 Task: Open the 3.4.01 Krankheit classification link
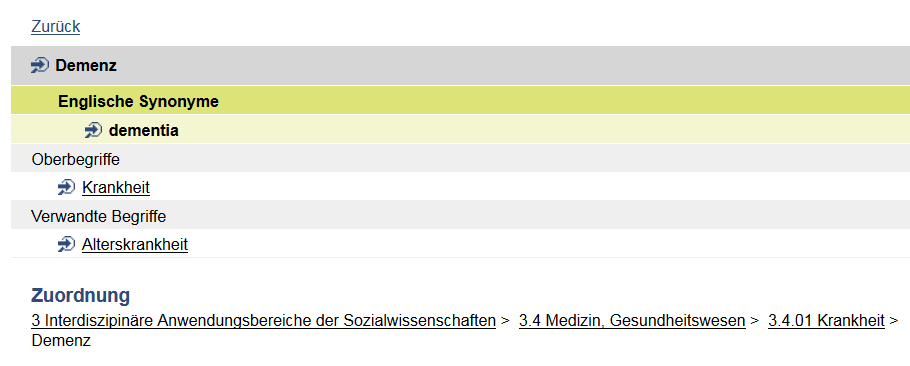826,320
